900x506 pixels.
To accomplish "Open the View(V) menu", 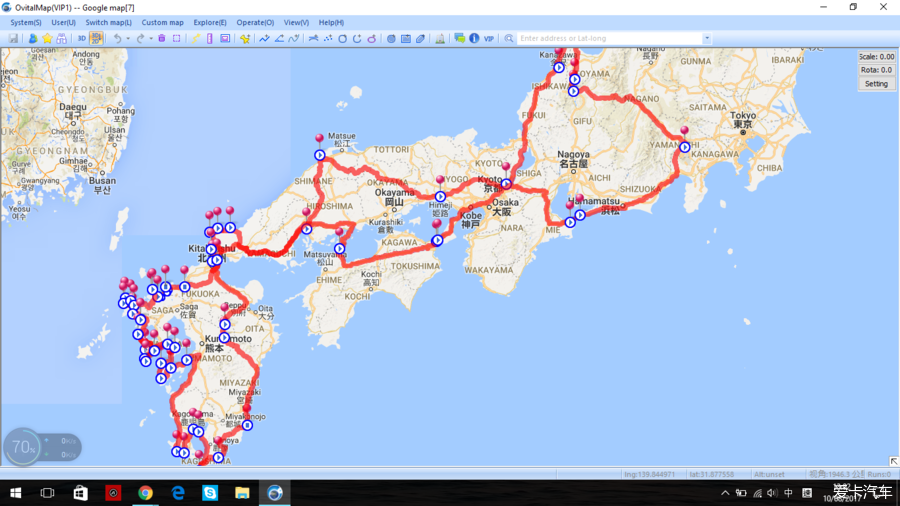I will [x=296, y=22].
